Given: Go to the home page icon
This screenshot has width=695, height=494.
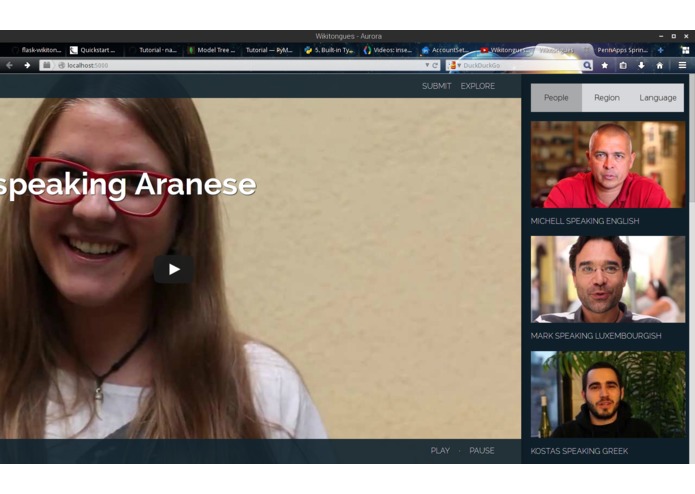Looking at the screenshot, I should (x=660, y=65).
